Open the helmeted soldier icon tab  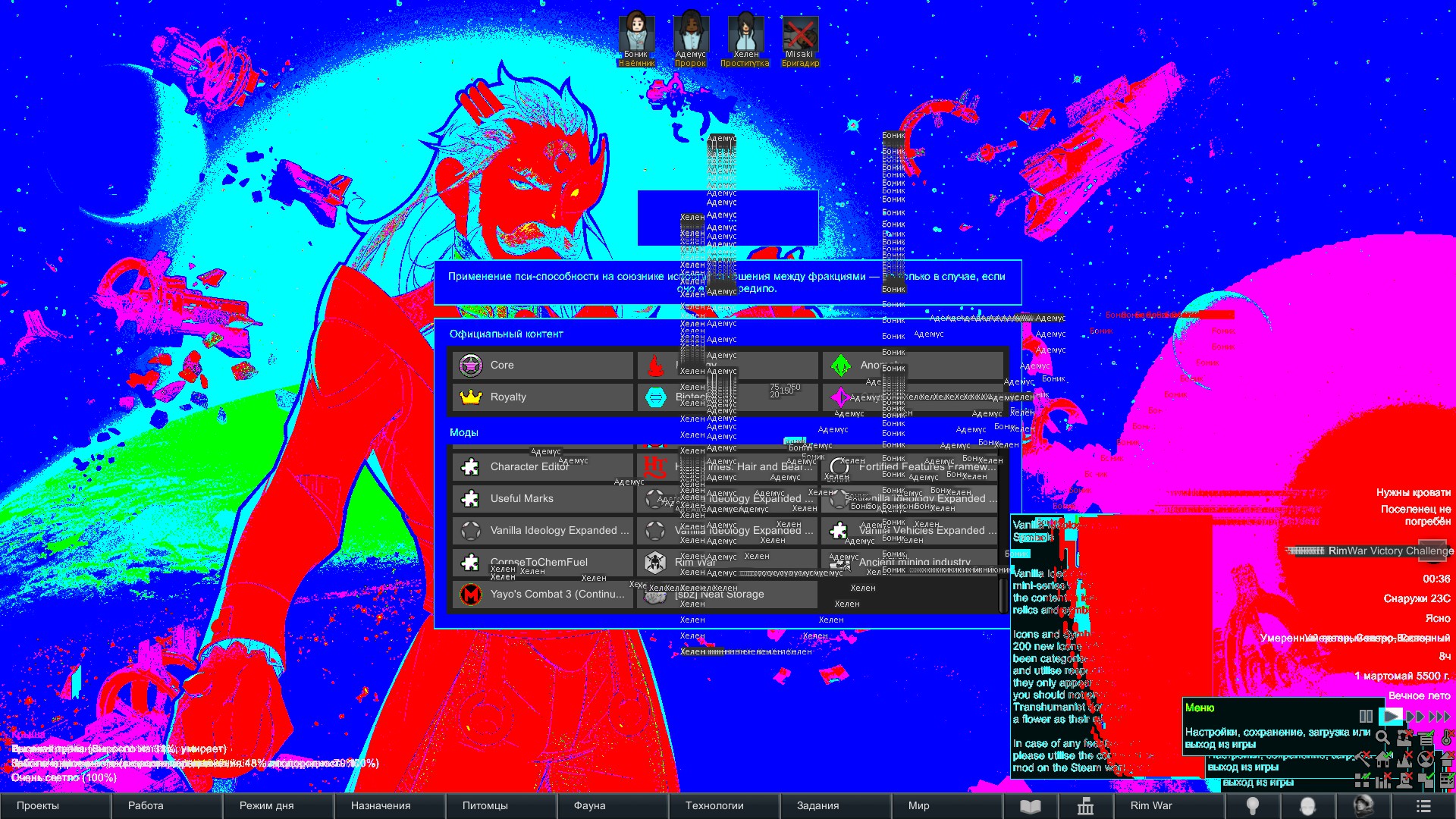[x=1363, y=806]
